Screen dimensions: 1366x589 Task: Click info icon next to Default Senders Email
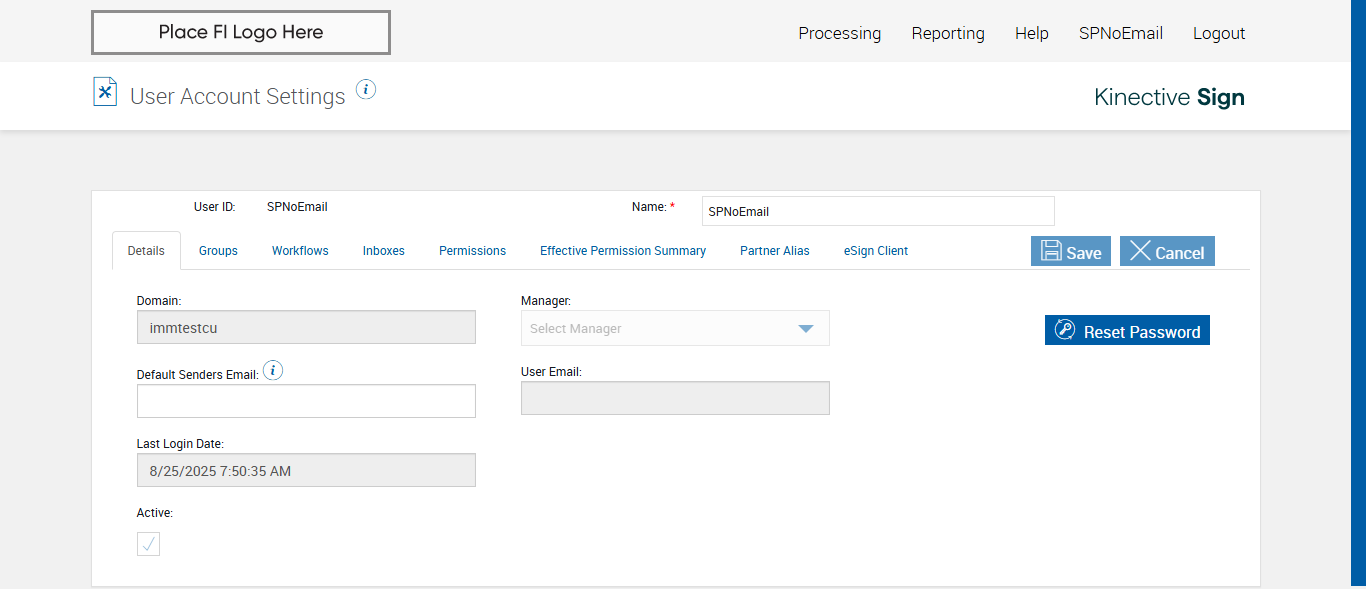point(273,371)
